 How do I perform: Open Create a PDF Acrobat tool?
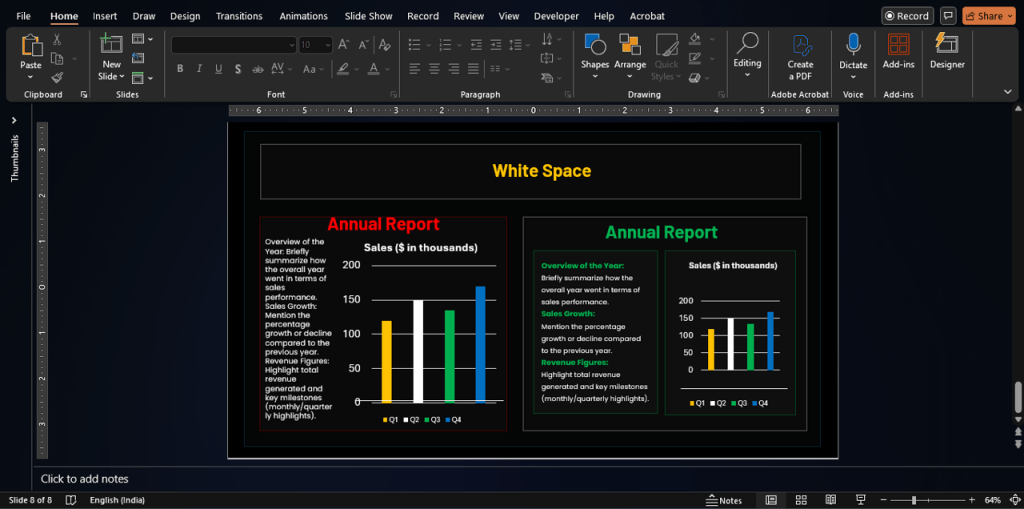point(800,57)
